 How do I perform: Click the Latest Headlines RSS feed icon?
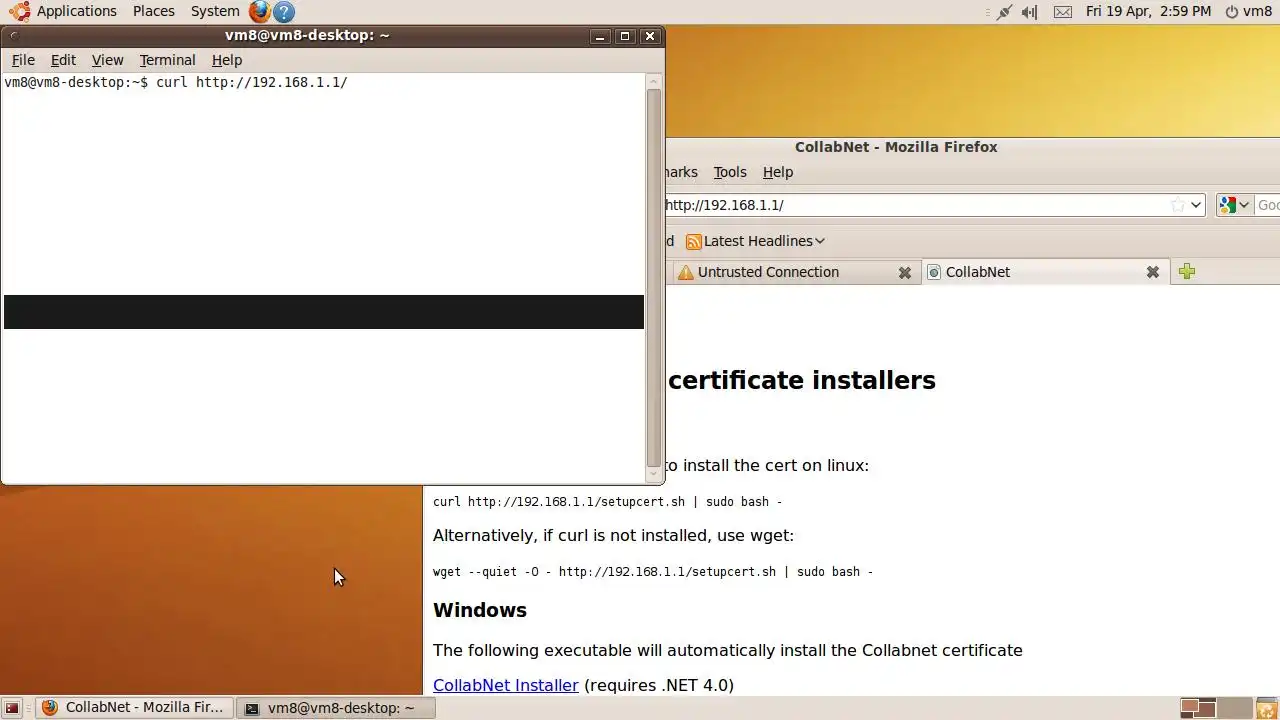click(x=693, y=241)
